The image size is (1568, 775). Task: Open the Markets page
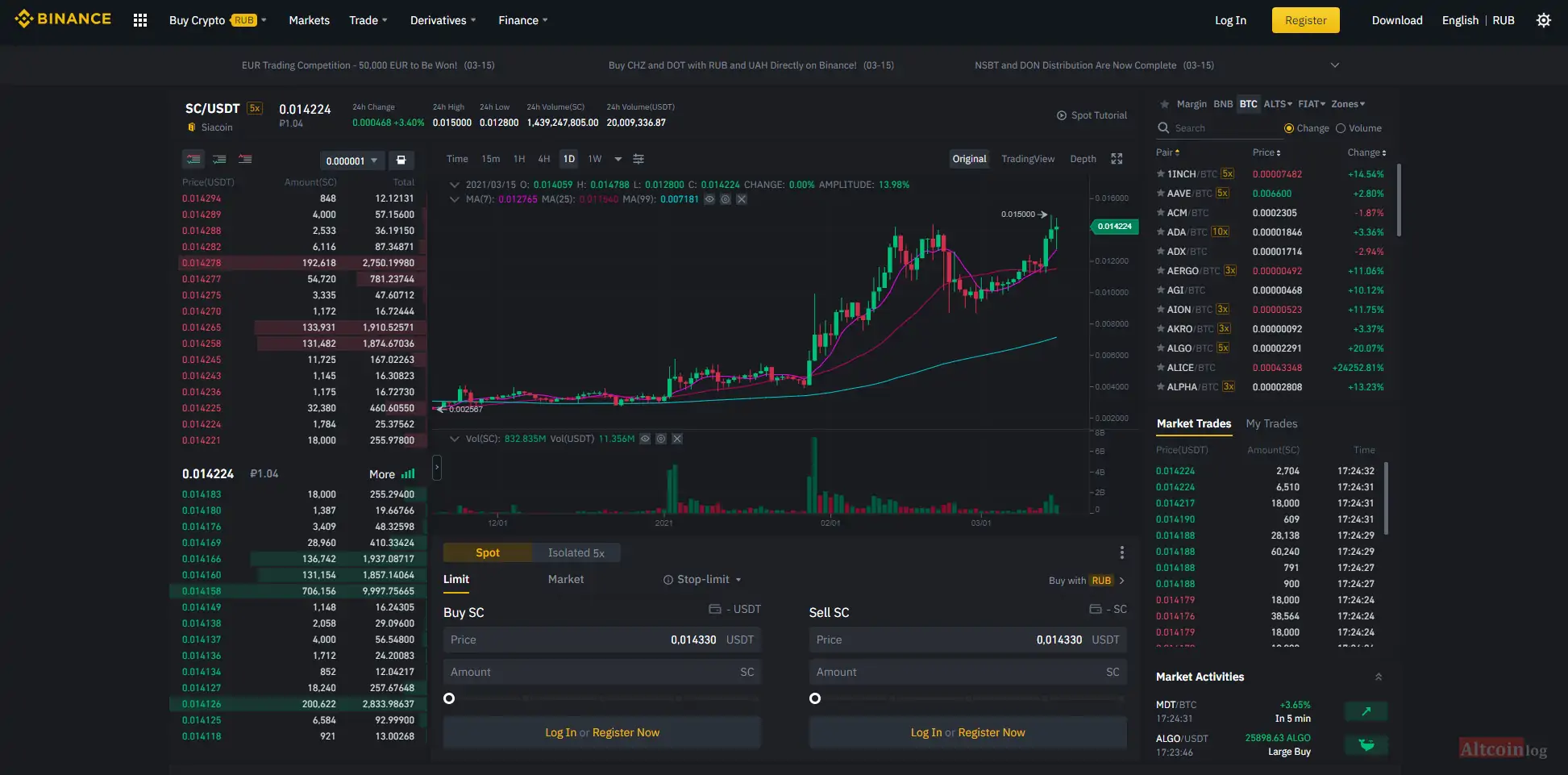coord(310,20)
